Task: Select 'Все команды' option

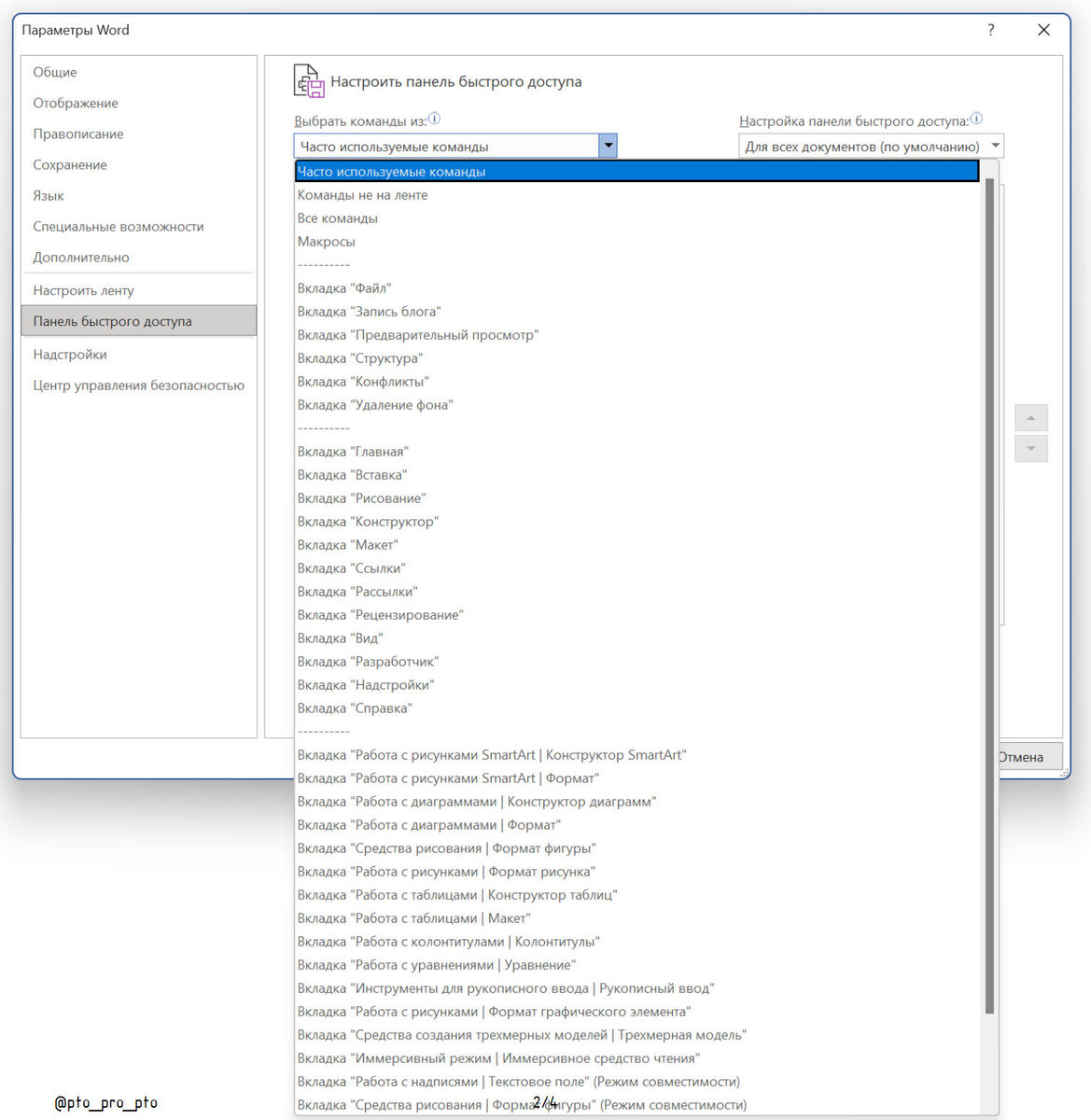Action: (x=638, y=218)
